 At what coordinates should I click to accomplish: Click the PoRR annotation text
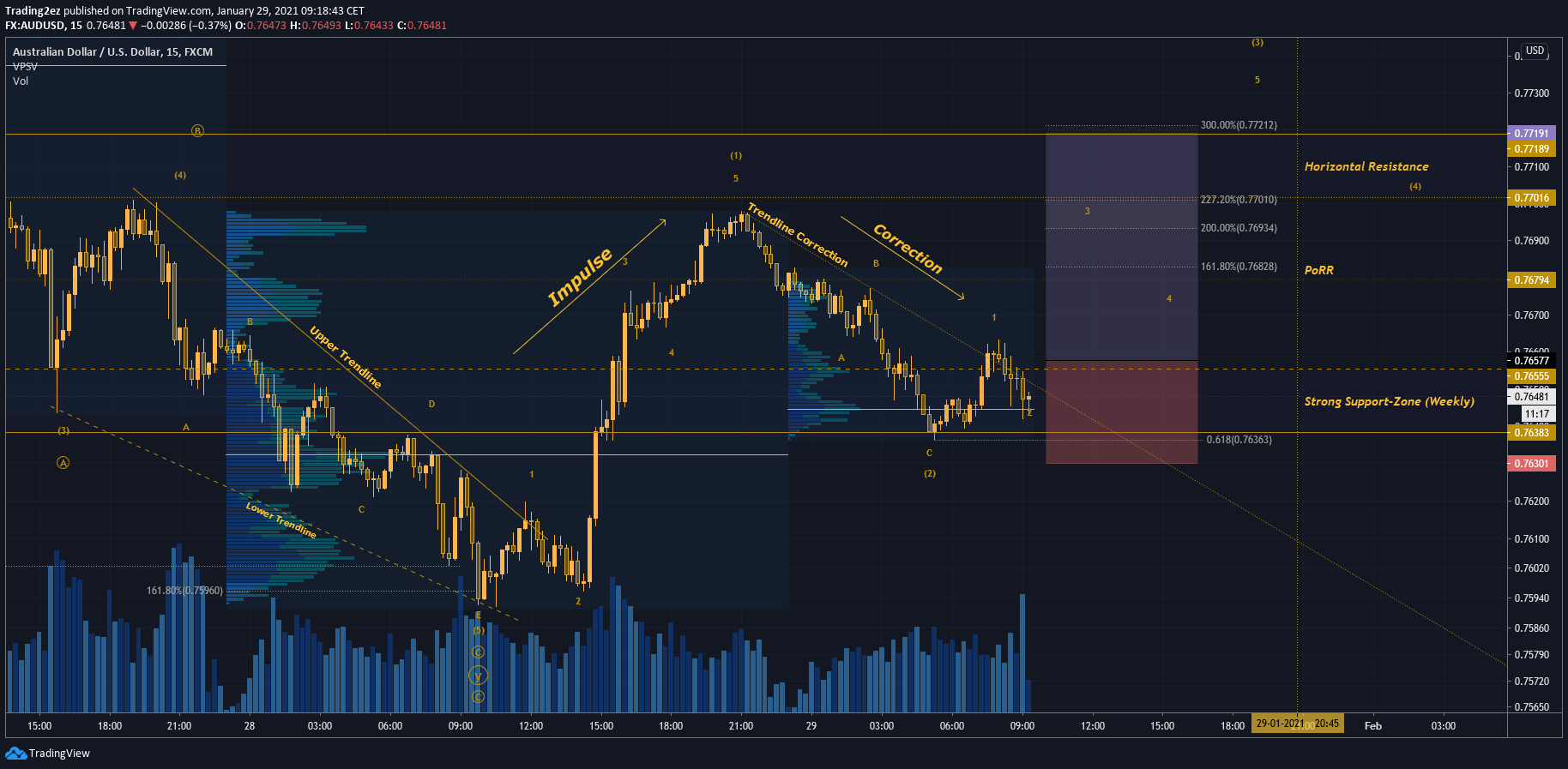click(1318, 270)
